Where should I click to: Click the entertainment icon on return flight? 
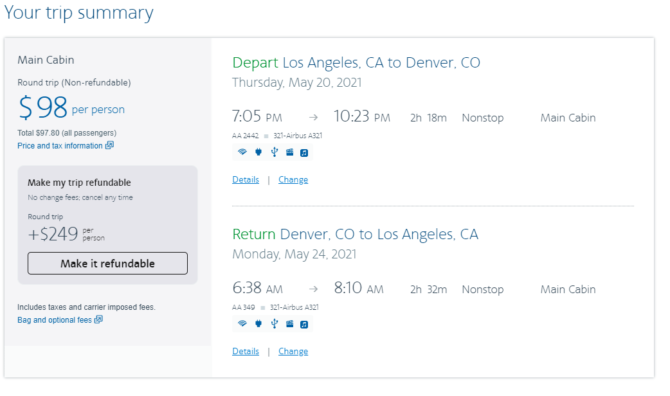pos(290,324)
